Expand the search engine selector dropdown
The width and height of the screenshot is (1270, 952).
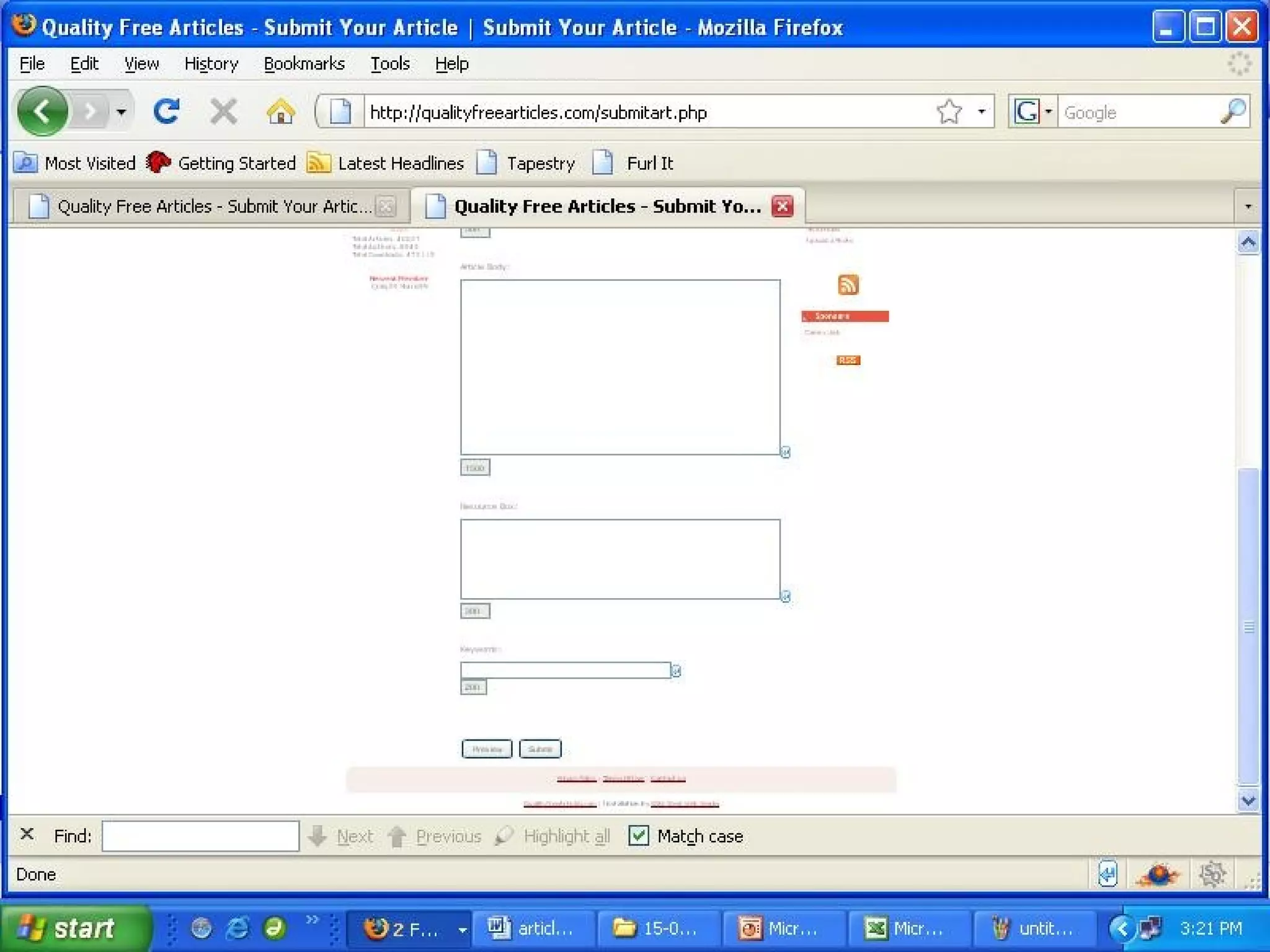pyautogui.click(x=1048, y=112)
